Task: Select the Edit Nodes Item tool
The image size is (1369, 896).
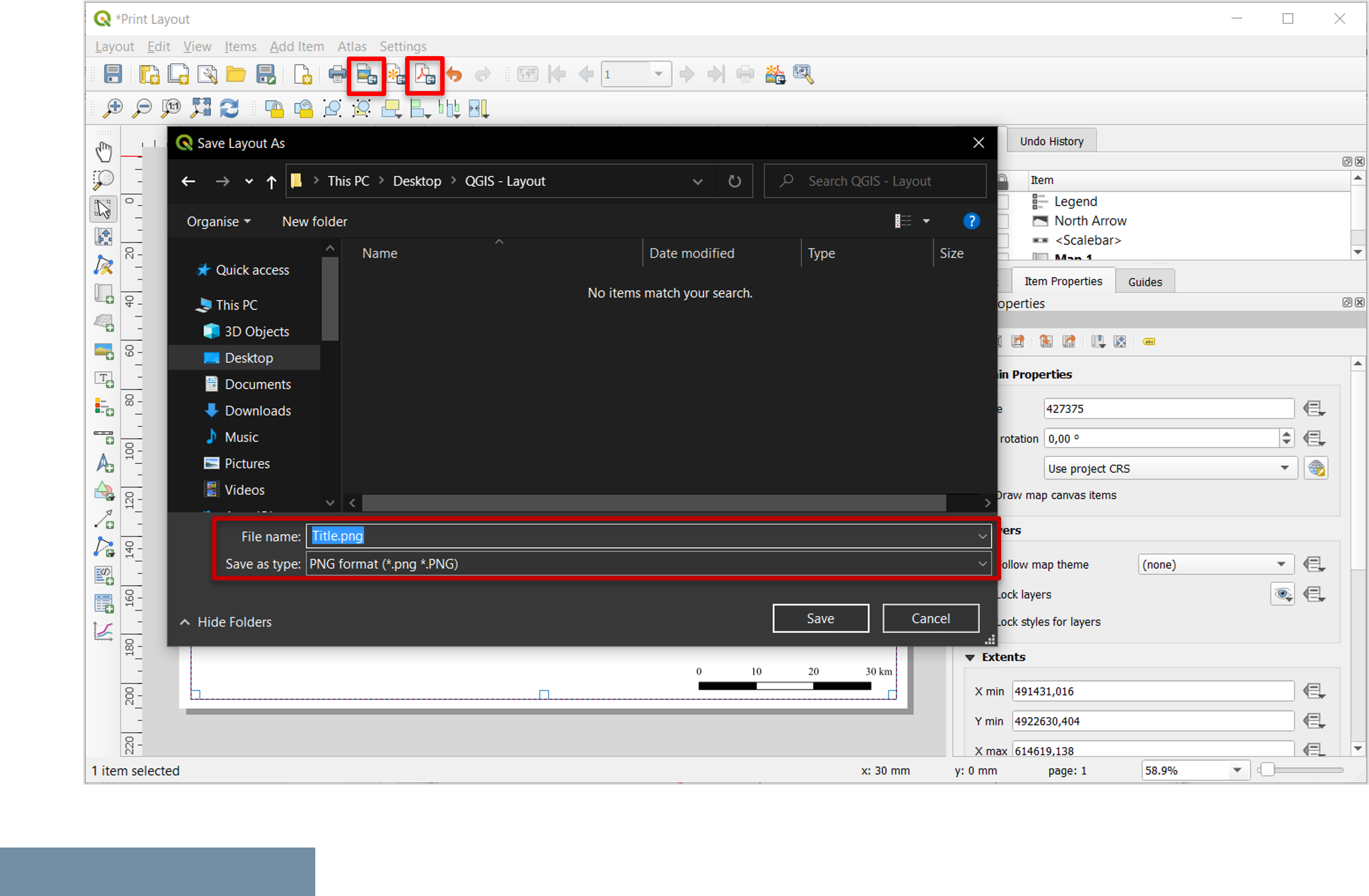Action: pos(104,265)
